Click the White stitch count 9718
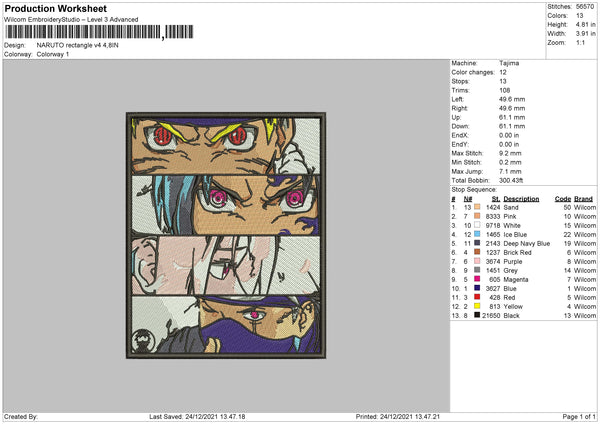This screenshot has width=600, height=424. coord(493,225)
